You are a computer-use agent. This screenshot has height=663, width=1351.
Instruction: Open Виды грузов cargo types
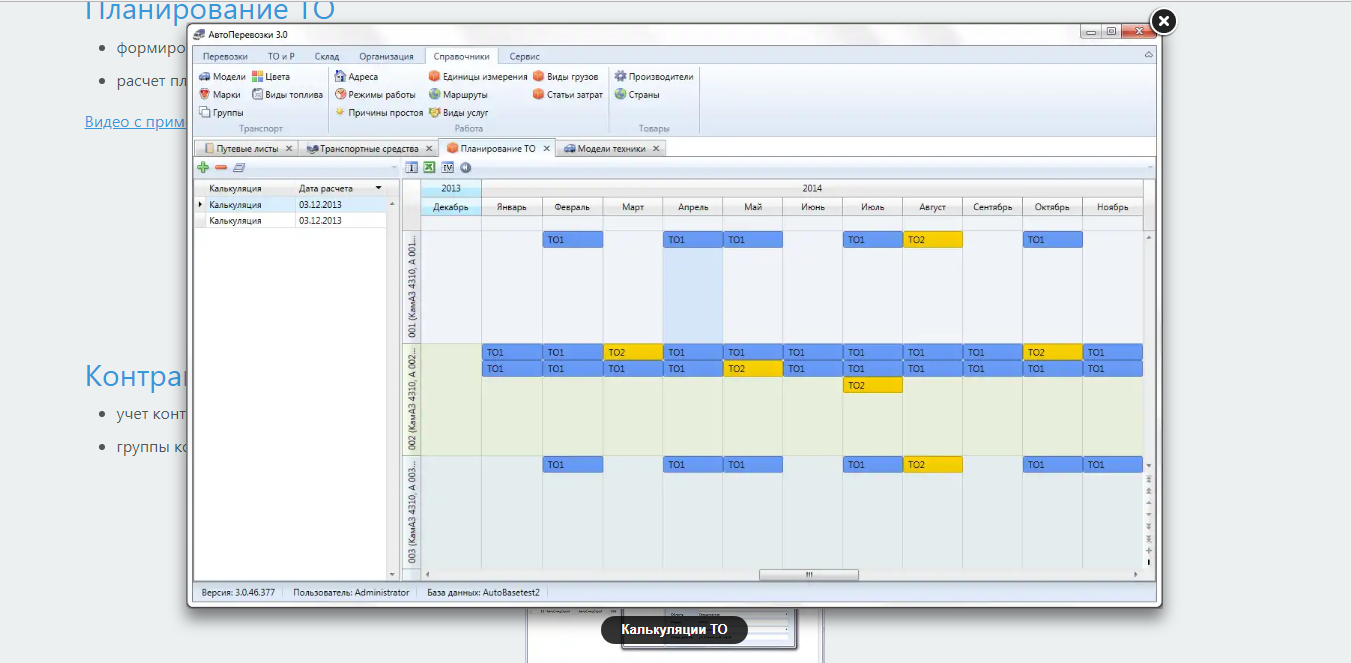[566, 76]
